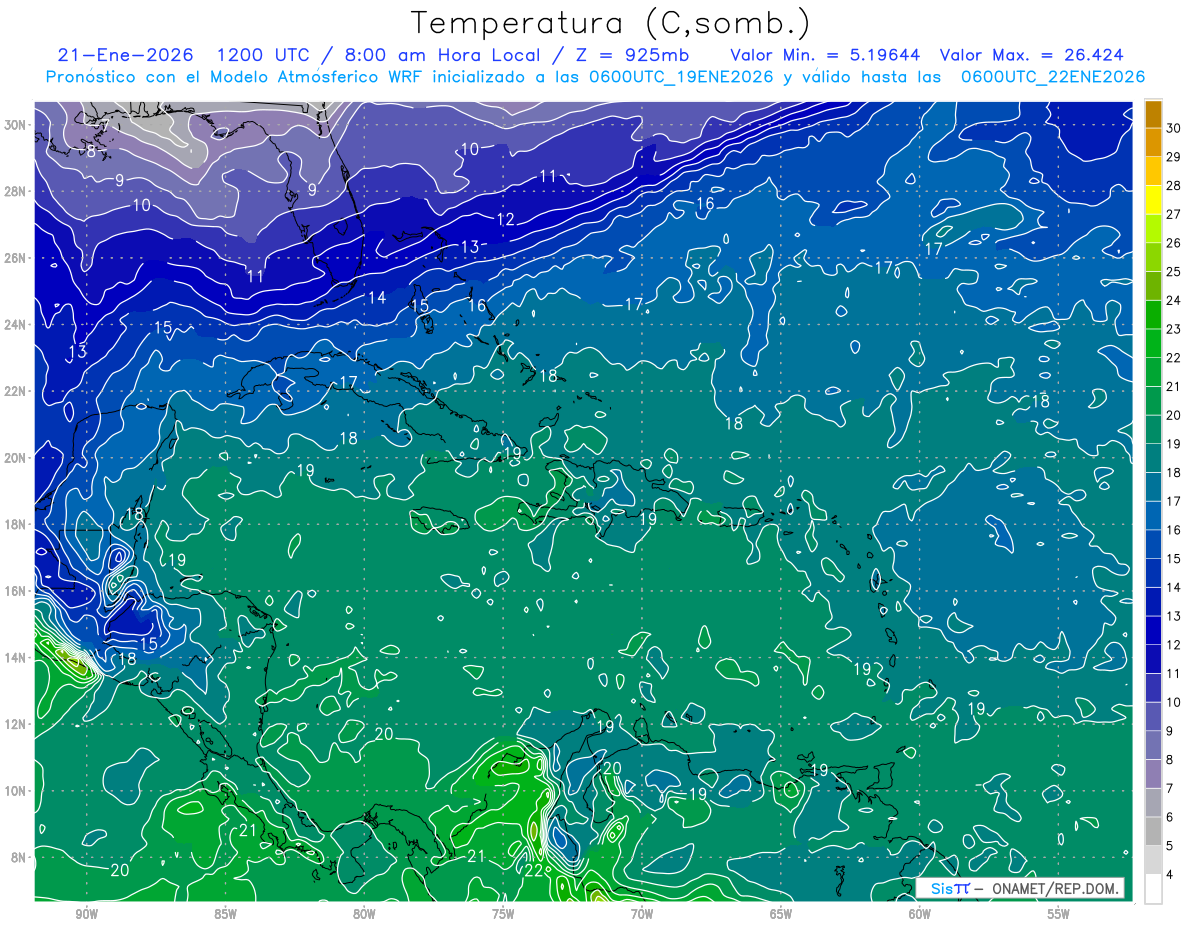Click the purple legend swatch between 8 and 9
1200x927 pixels.
pyautogui.click(x=1153, y=745)
